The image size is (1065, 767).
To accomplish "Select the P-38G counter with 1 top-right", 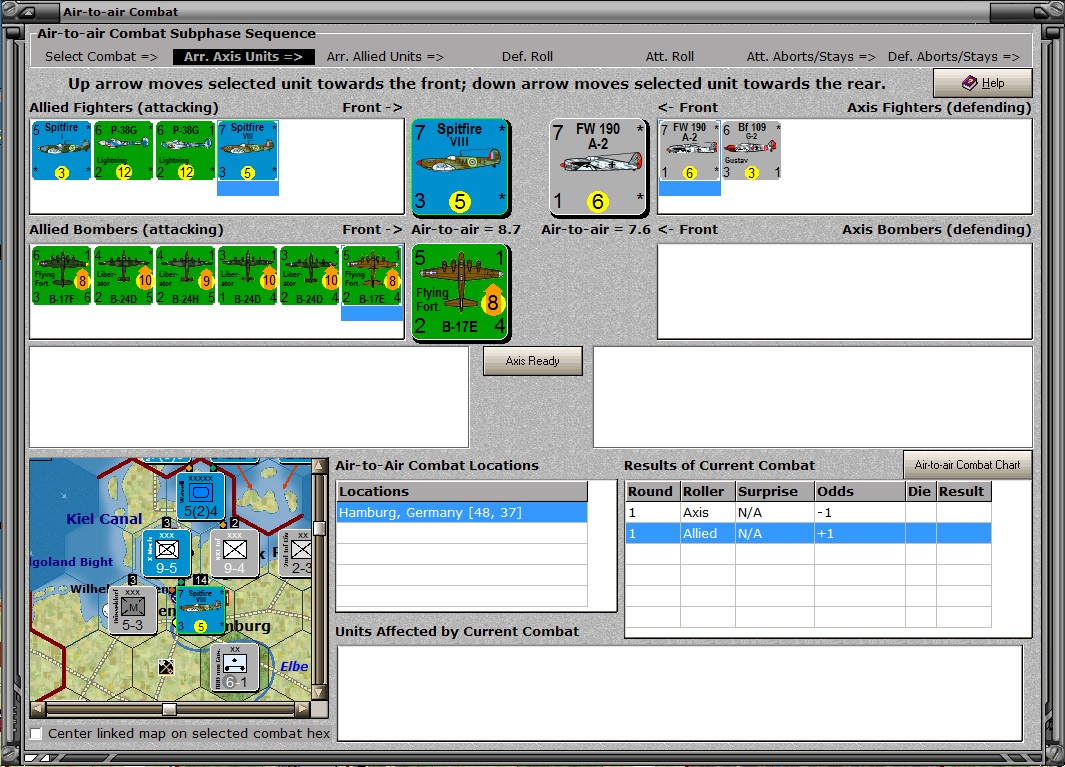I will click(185, 151).
